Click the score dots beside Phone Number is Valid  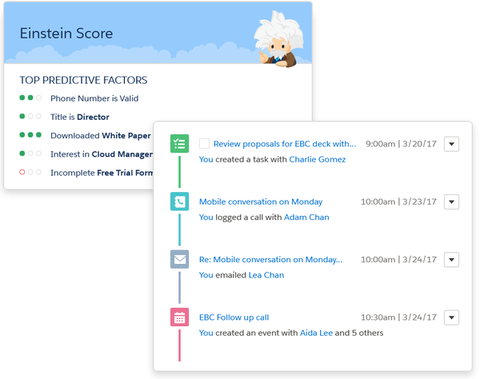tap(30, 98)
